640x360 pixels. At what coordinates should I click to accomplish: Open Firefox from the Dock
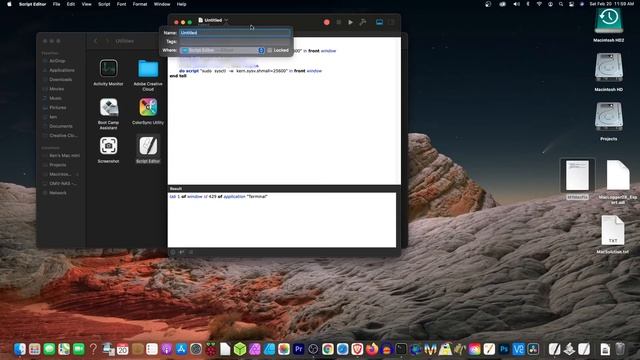[x=372, y=349]
